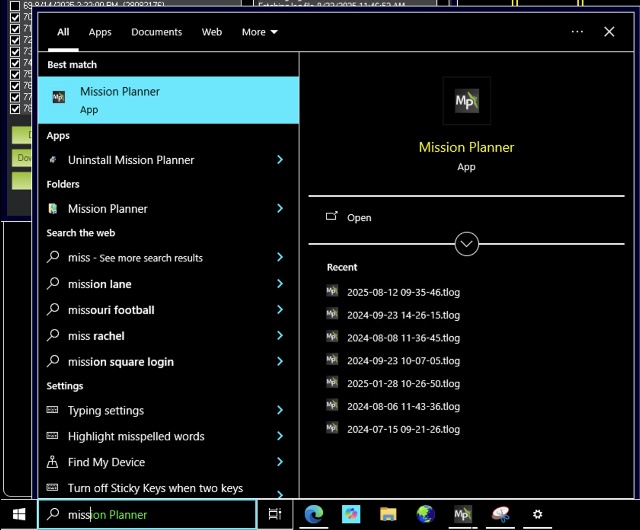This screenshot has width=640, height=530.
Task: Open Mission Planner from taskbar
Action: click(x=463, y=514)
